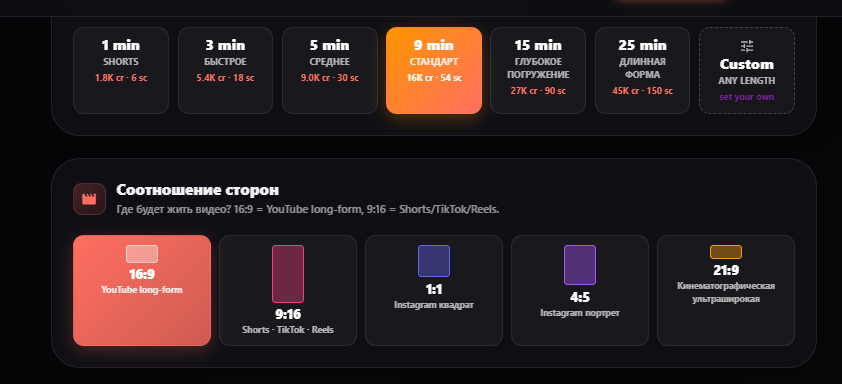Screen dimensions: 842x384
Task: Click the sliders icon on the Custom card
Action: 747,46
